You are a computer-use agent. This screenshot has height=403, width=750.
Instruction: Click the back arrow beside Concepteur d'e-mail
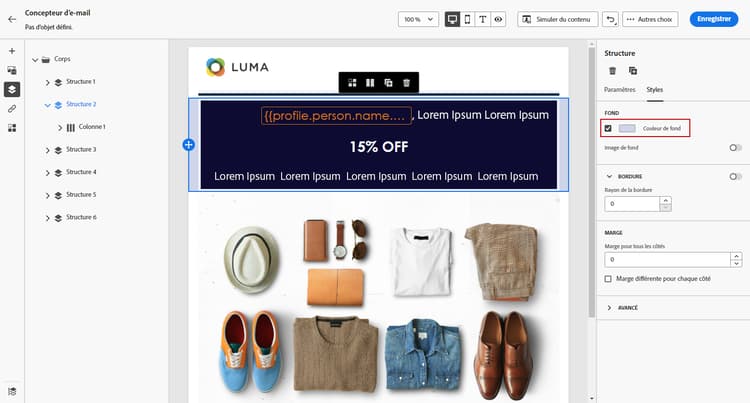click(12, 20)
